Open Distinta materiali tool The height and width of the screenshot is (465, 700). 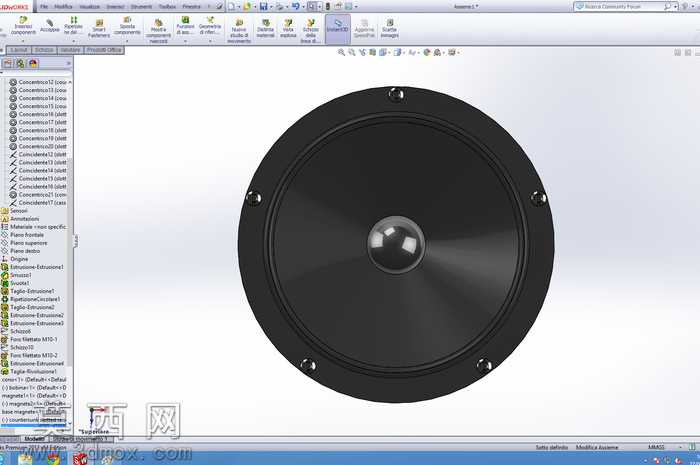[265, 29]
